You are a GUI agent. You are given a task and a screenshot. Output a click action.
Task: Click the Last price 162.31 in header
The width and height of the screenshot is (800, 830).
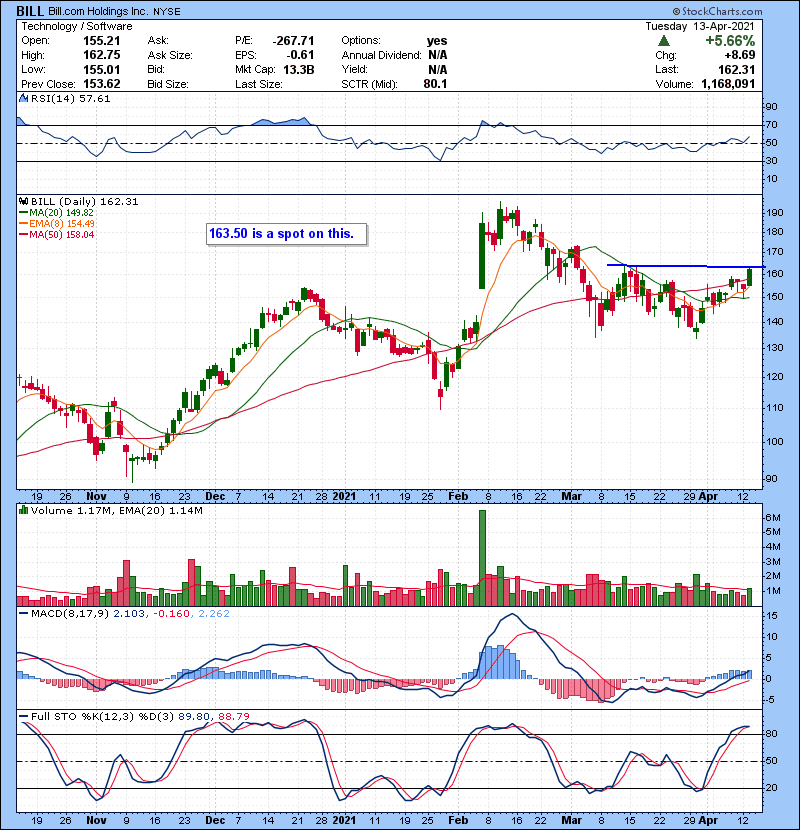click(x=736, y=70)
